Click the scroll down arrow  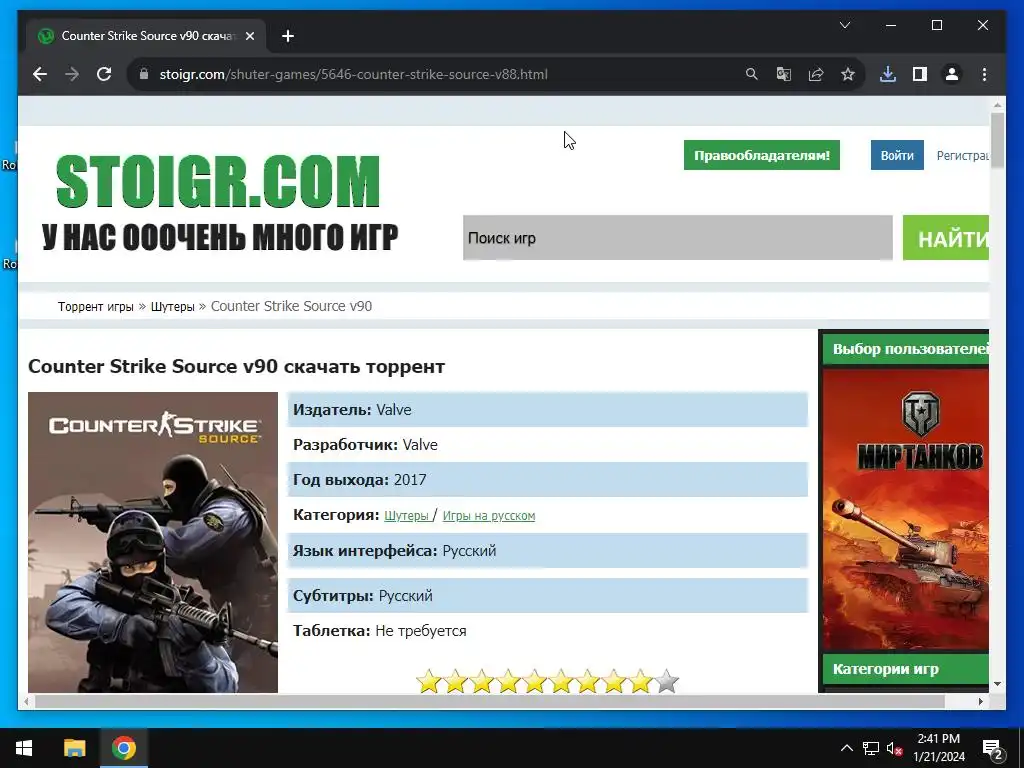tap(997, 684)
